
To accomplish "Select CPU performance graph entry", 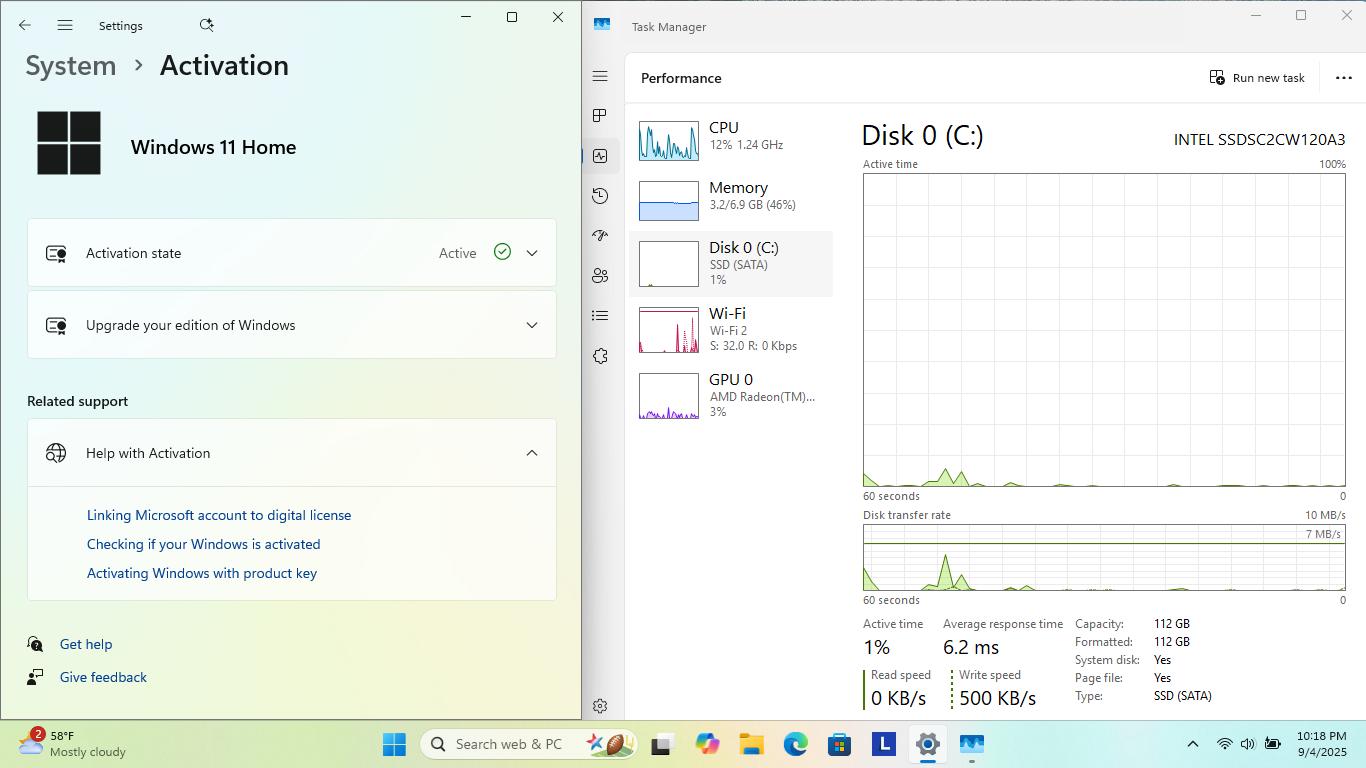I will click(731, 141).
